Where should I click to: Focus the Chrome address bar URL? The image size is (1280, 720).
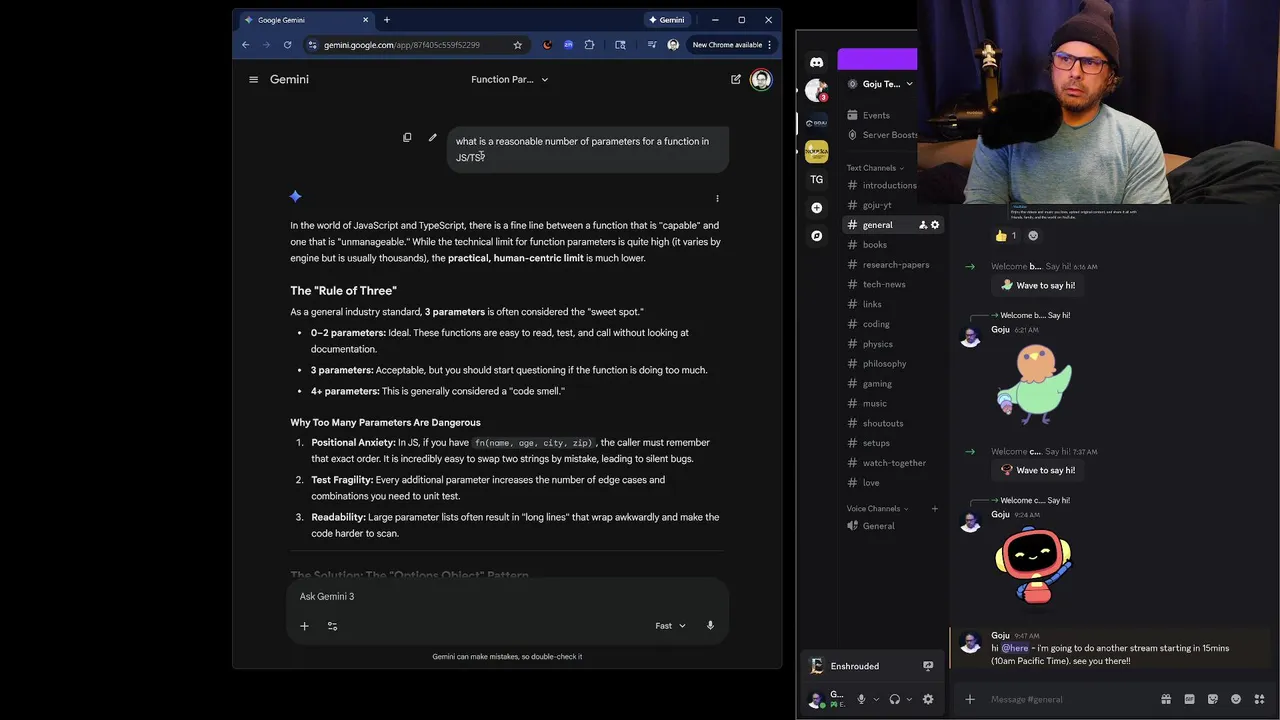[x=402, y=45]
